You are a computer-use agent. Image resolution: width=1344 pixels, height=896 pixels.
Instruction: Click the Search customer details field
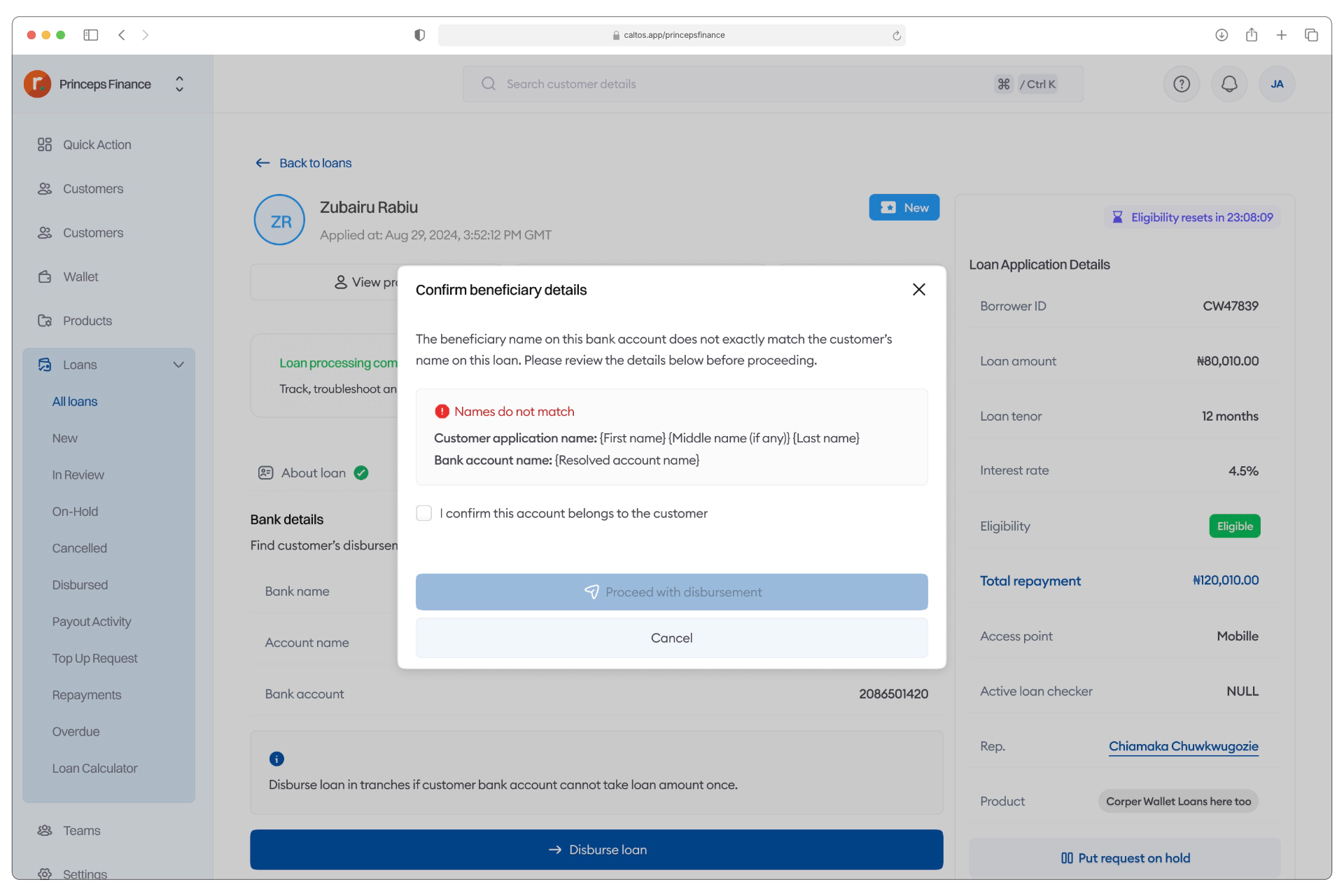(735, 84)
